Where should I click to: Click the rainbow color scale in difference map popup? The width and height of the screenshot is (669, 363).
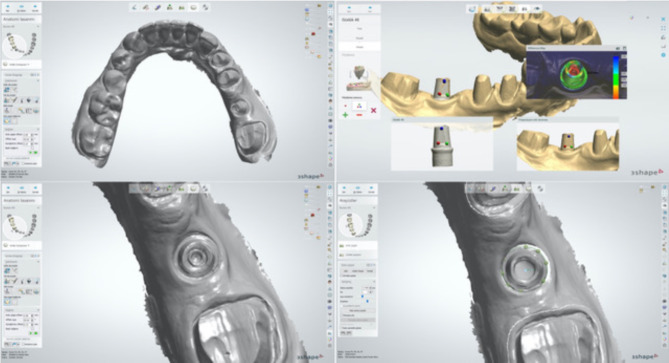pyautogui.click(x=616, y=77)
